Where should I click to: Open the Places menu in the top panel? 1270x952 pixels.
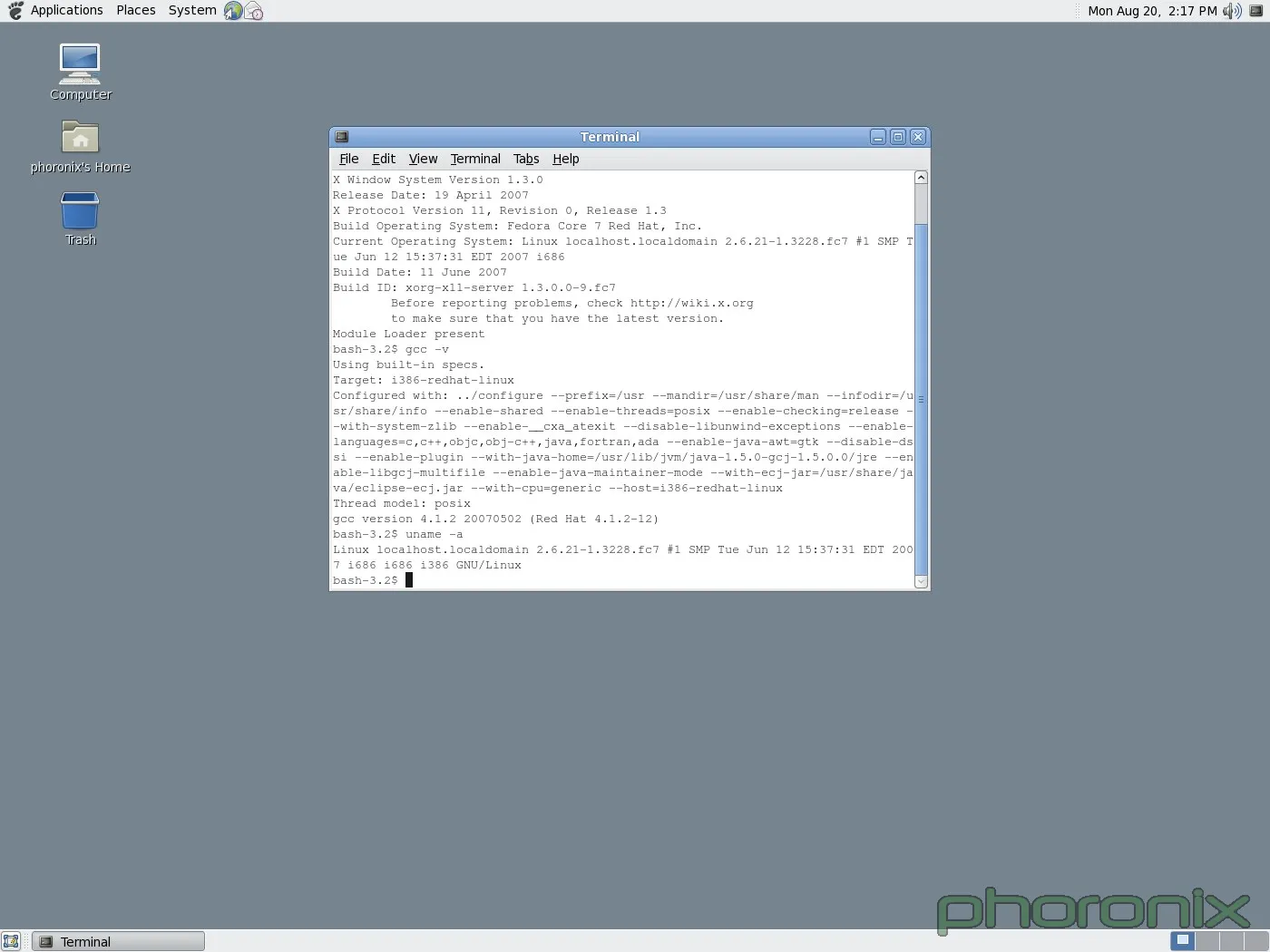(136, 11)
